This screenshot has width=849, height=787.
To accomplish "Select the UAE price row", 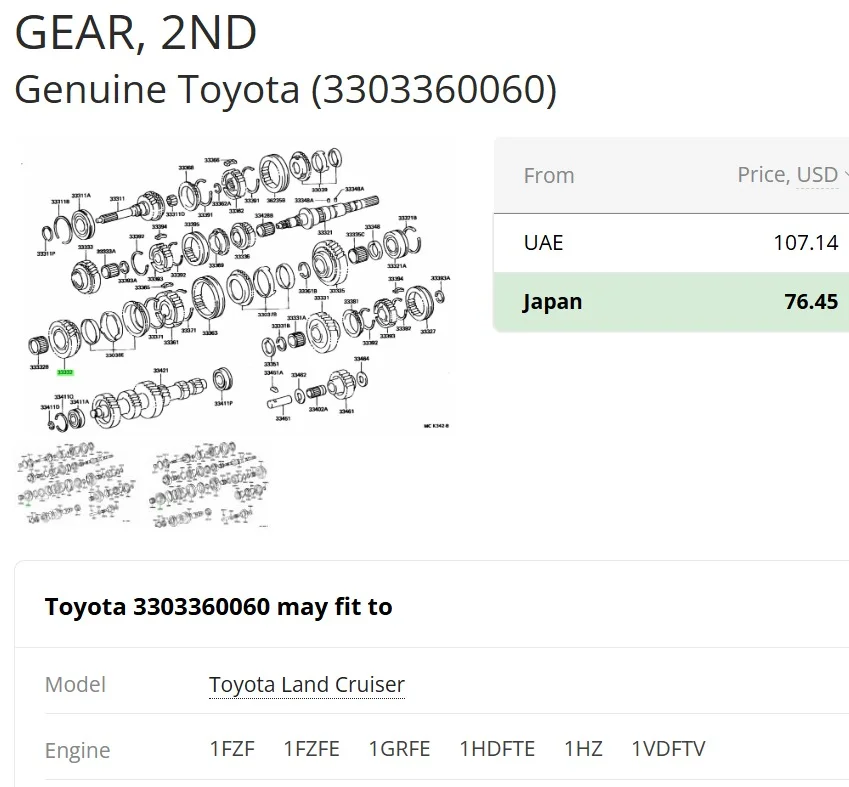I will click(671, 243).
